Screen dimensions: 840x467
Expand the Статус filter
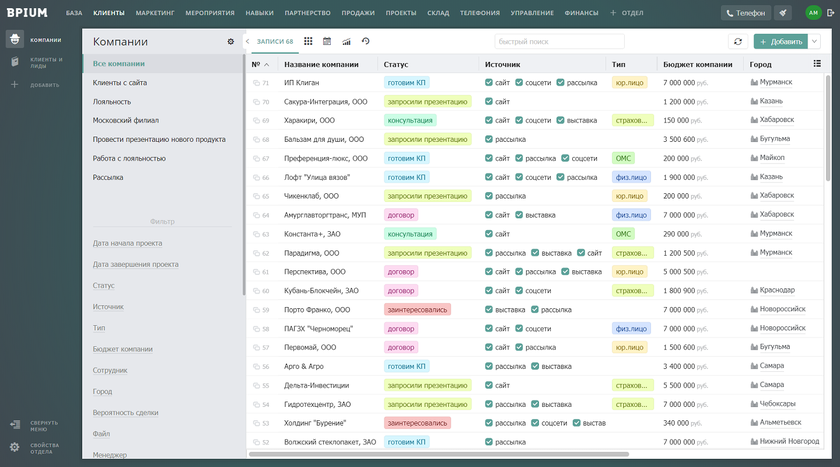click(x=104, y=285)
